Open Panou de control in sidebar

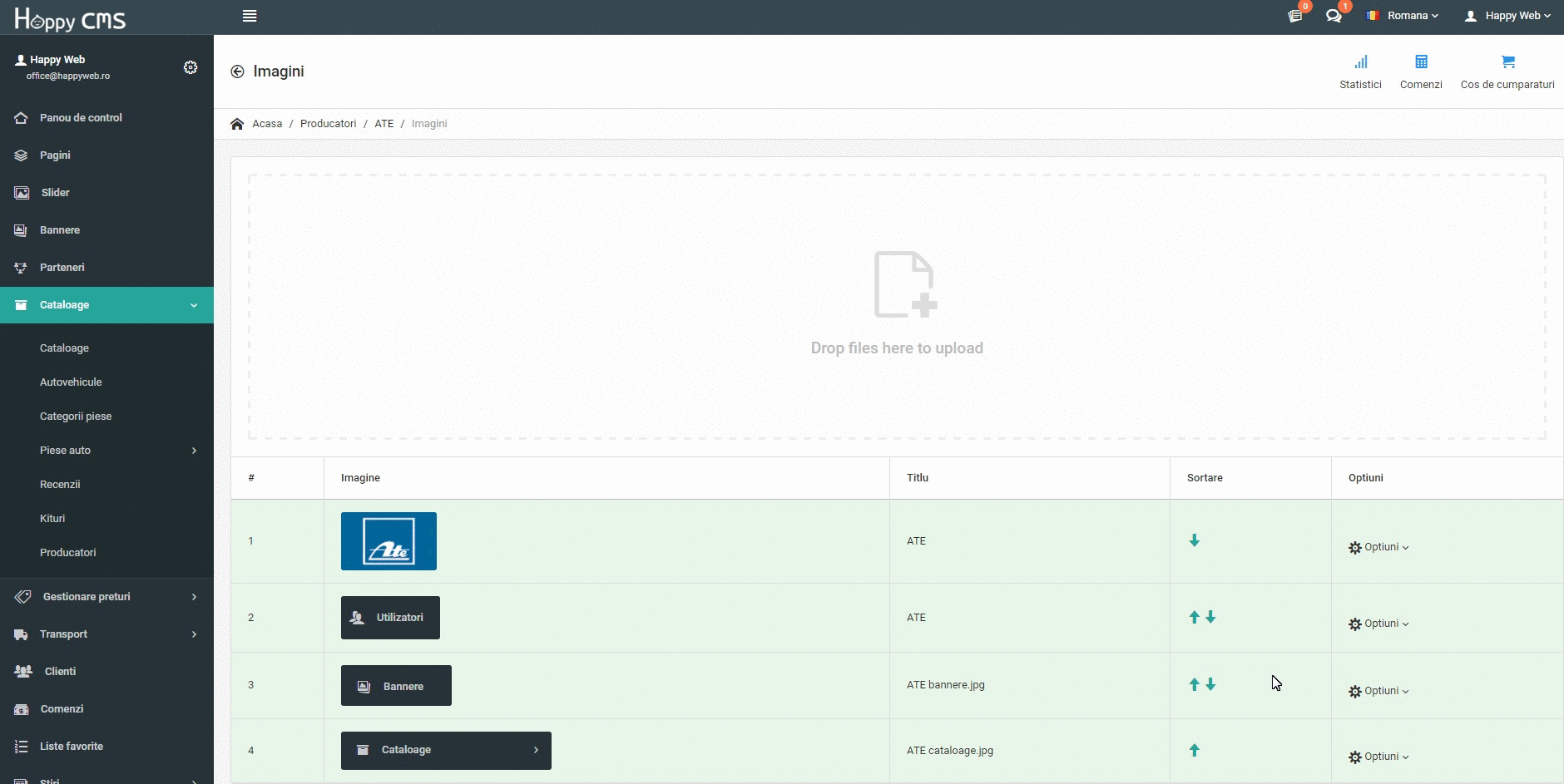(x=106, y=118)
